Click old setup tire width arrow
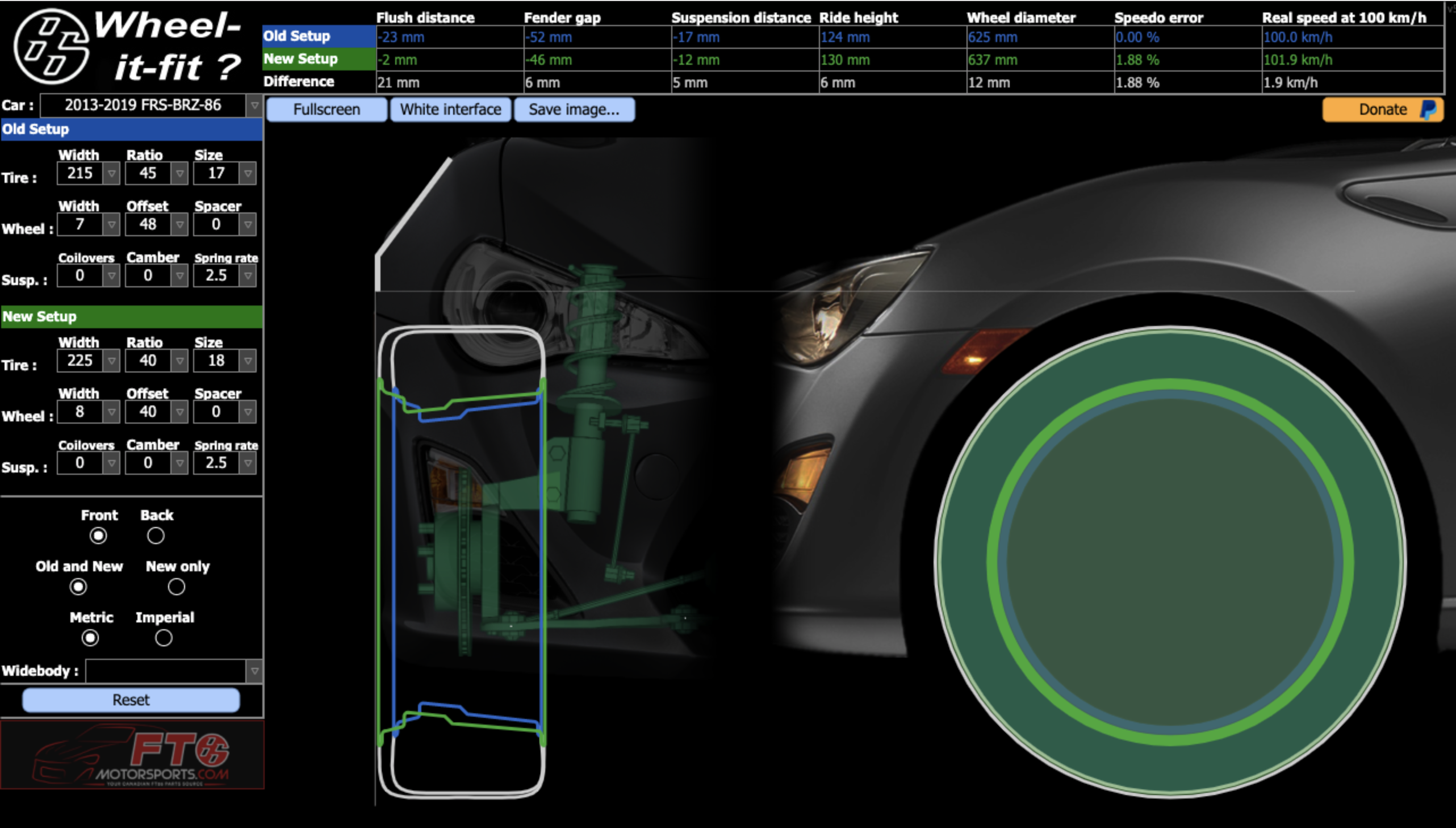This screenshot has height=828, width=1456. pos(111,173)
